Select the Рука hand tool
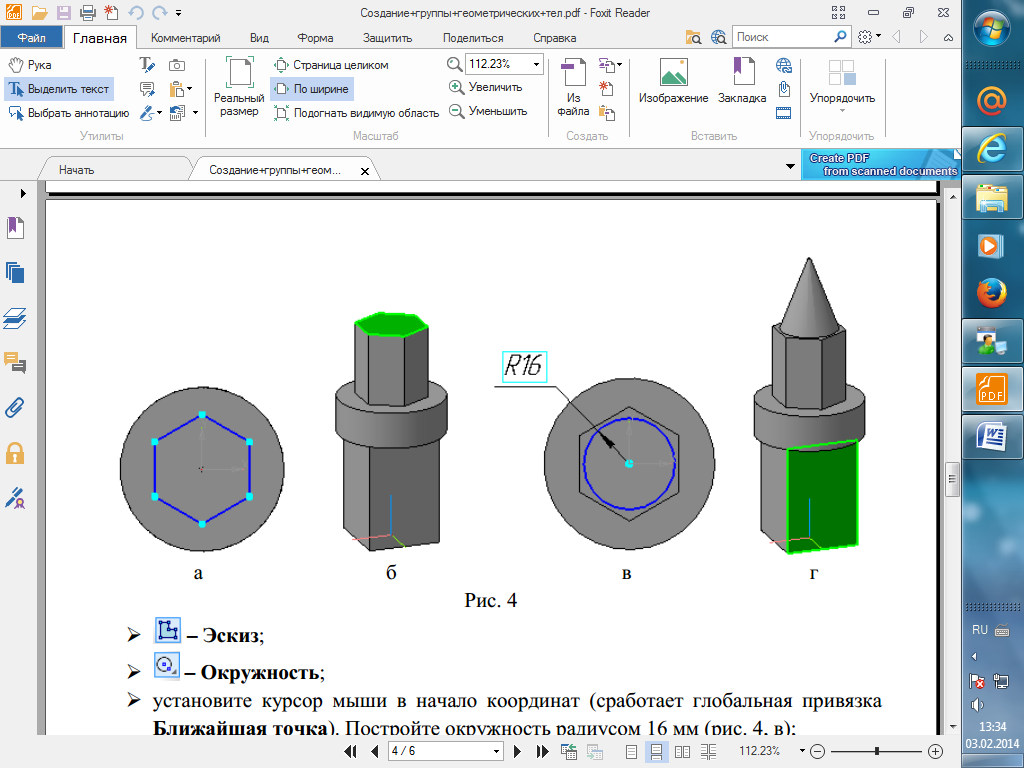Viewport: 1024px width, 768px height. point(30,65)
